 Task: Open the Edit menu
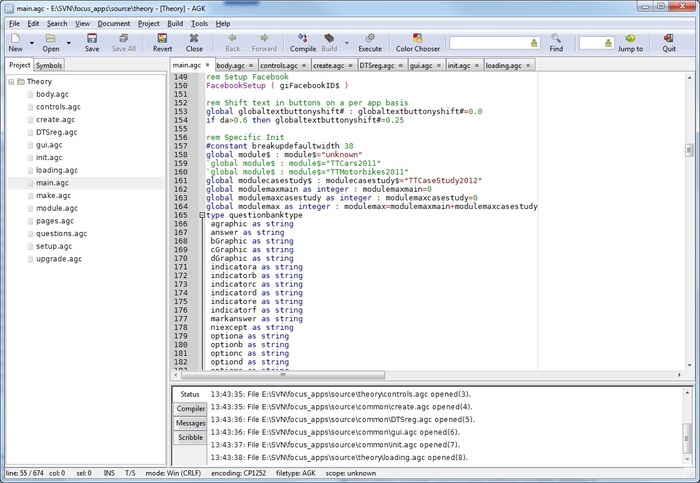(33, 24)
